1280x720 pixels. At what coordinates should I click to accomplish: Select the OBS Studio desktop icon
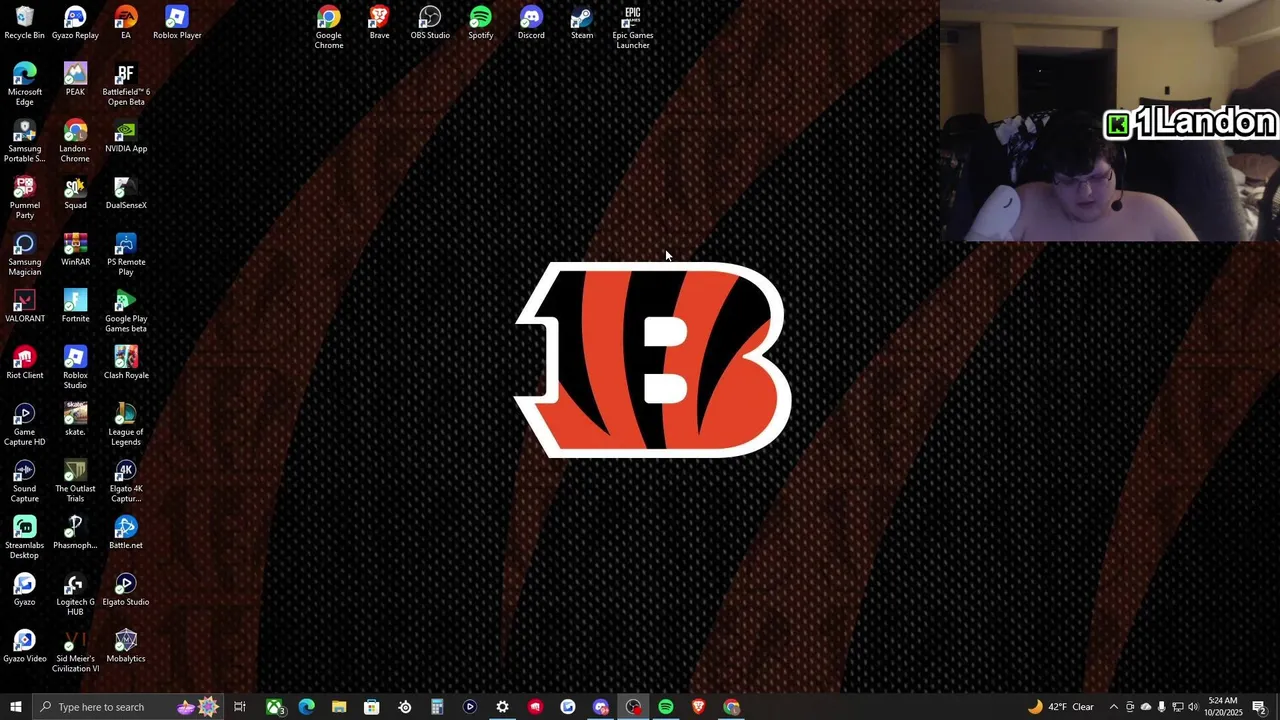pyautogui.click(x=430, y=24)
